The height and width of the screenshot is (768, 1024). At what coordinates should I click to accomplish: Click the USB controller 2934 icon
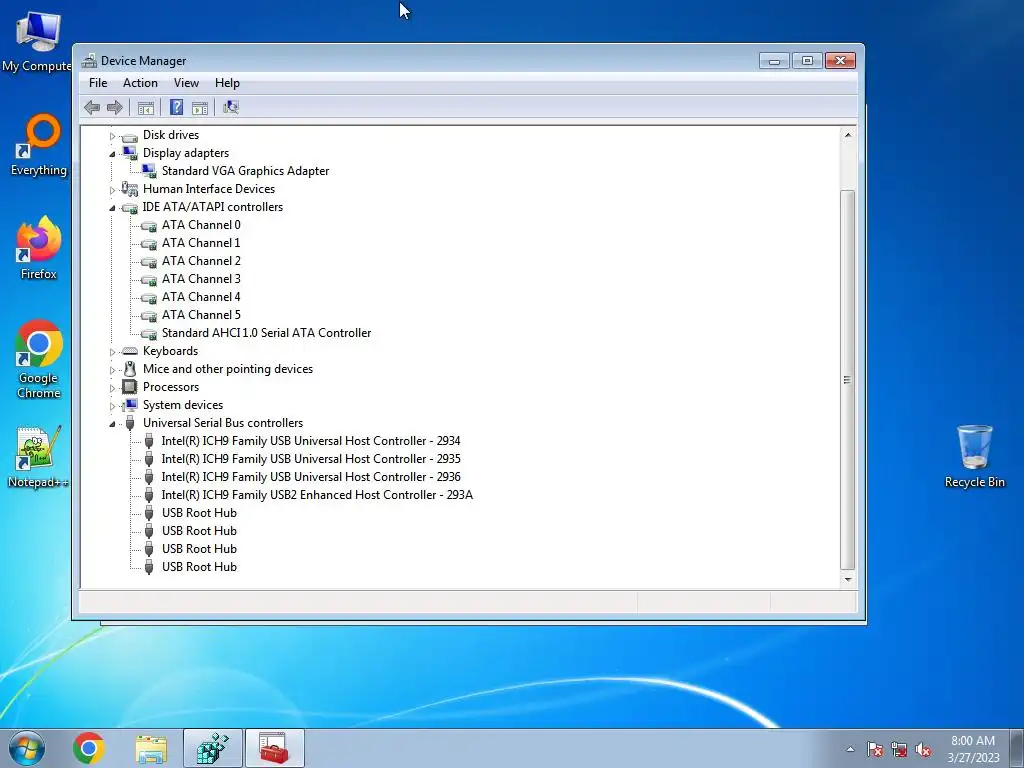click(x=149, y=441)
